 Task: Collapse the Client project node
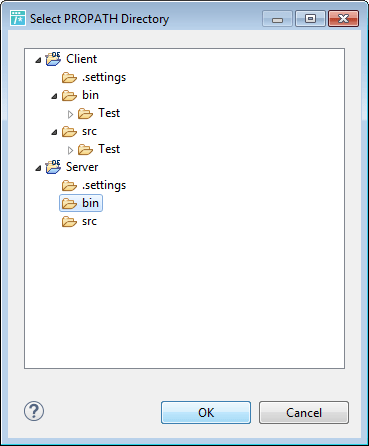[x=38, y=60]
